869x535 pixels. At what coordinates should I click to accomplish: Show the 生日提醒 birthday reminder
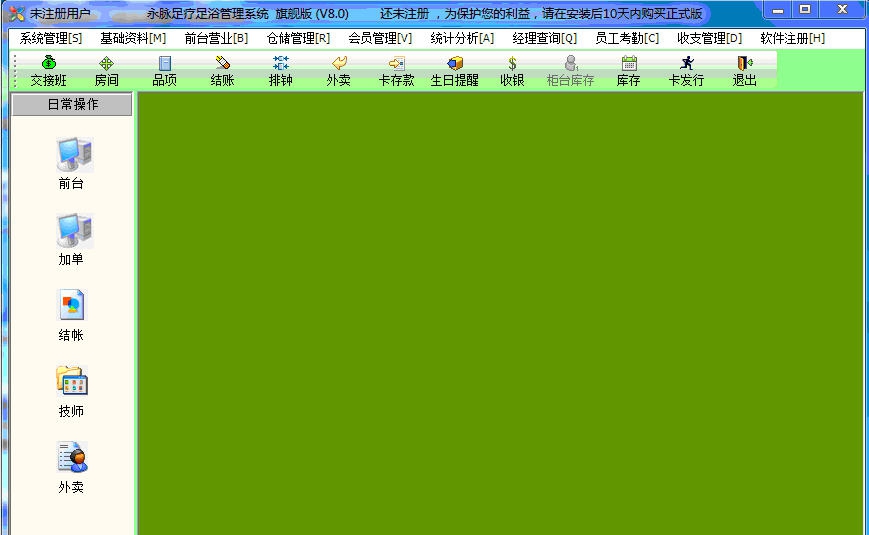pyautogui.click(x=454, y=71)
